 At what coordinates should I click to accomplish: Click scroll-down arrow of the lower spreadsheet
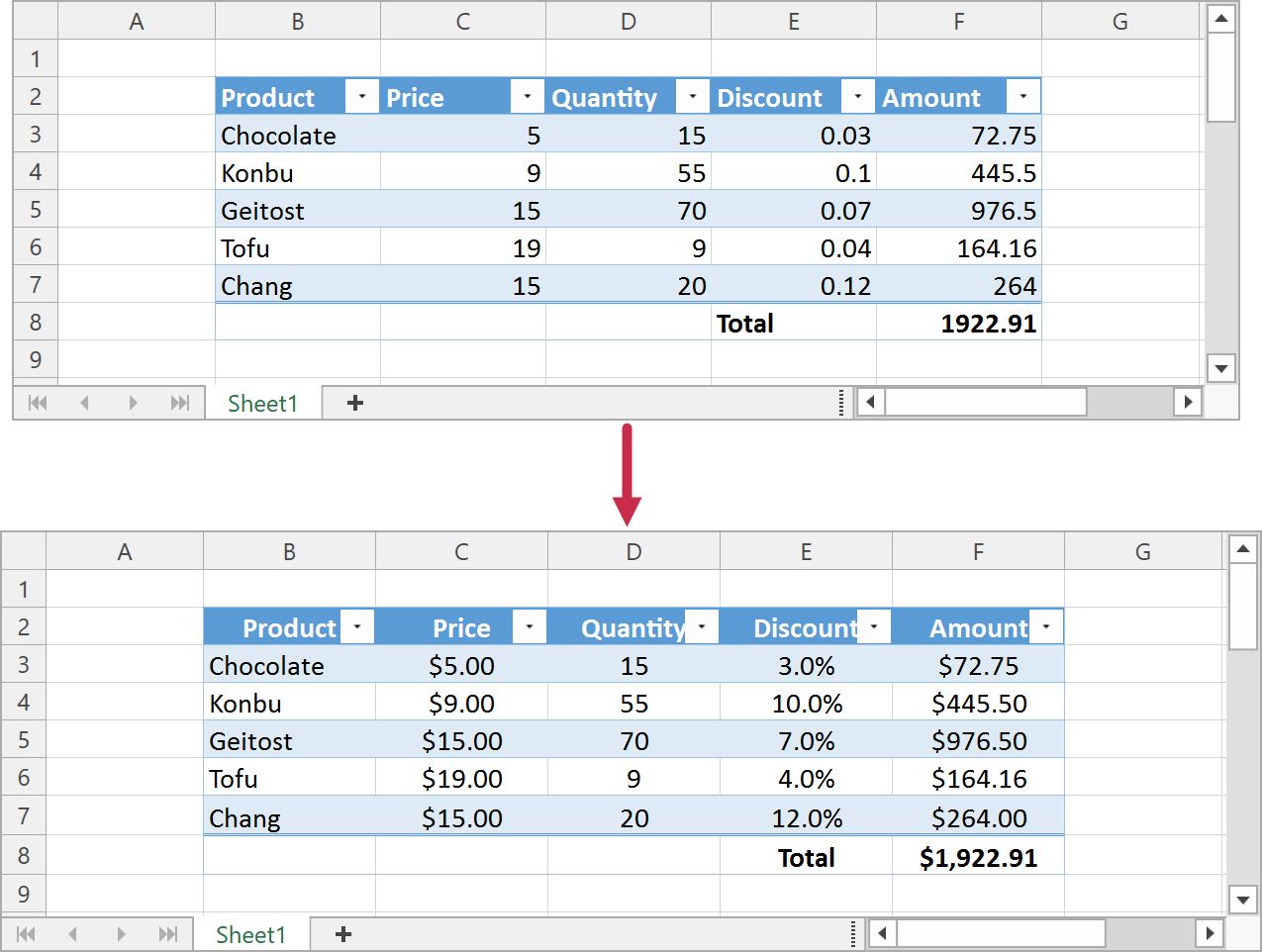(1242, 899)
